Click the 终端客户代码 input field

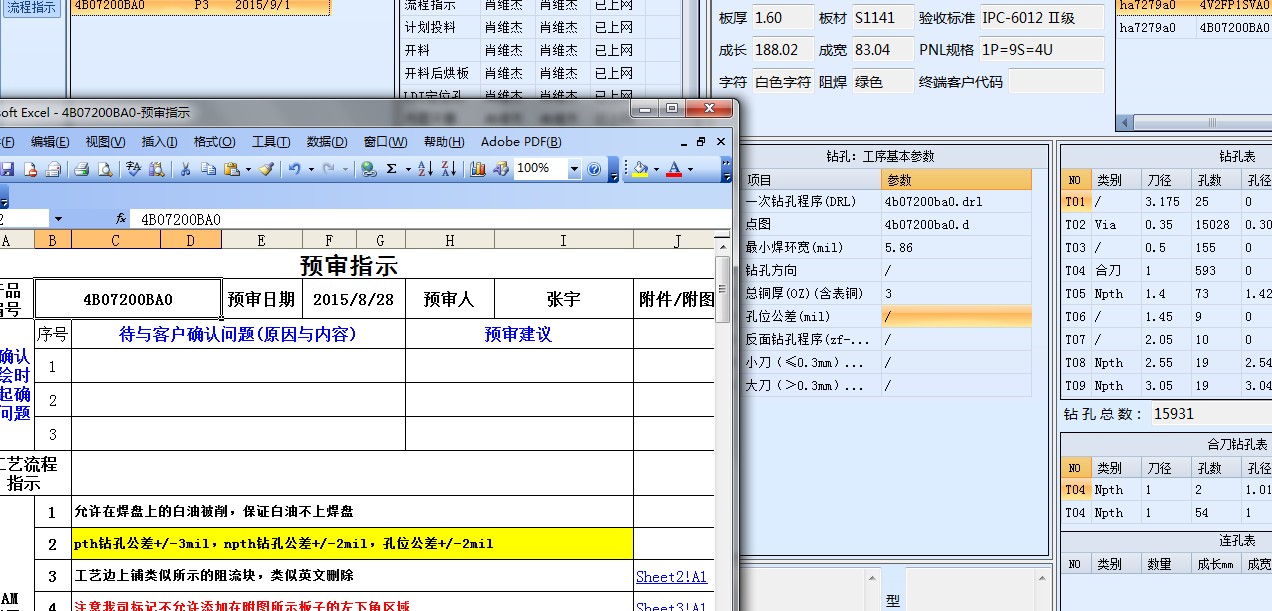click(x=1056, y=81)
